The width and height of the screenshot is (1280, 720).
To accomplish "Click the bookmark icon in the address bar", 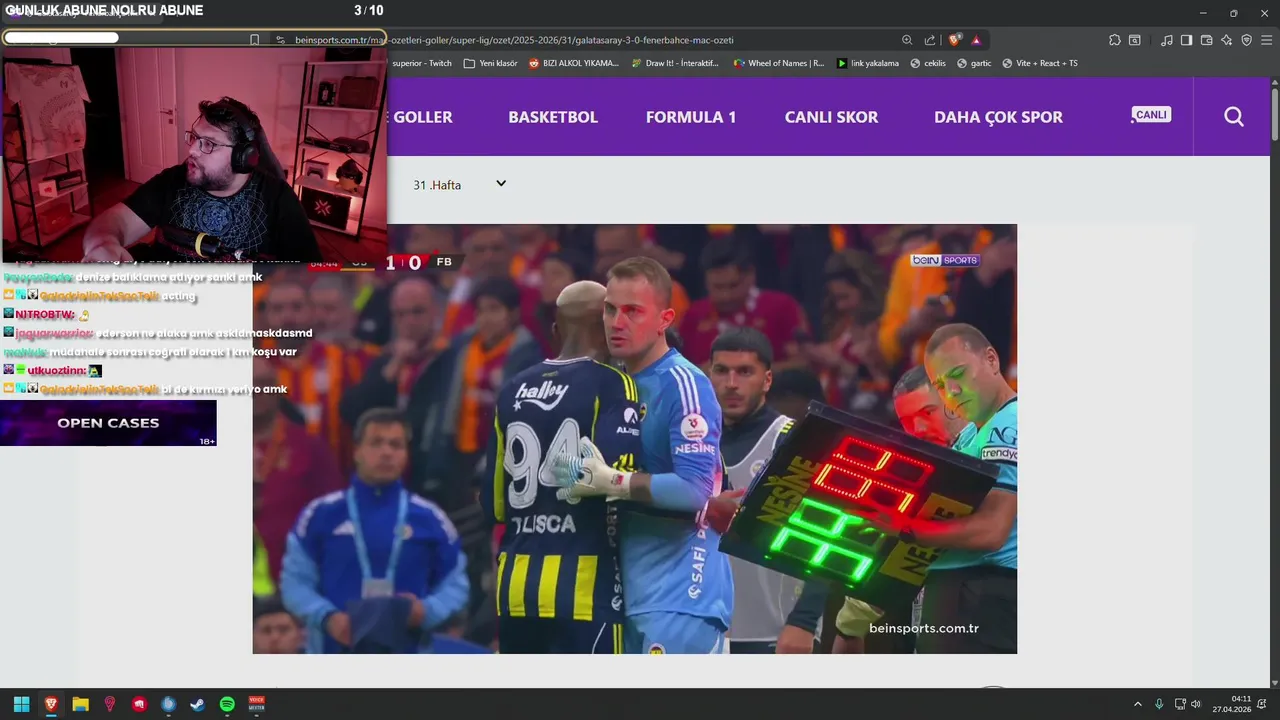I will coord(254,40).
